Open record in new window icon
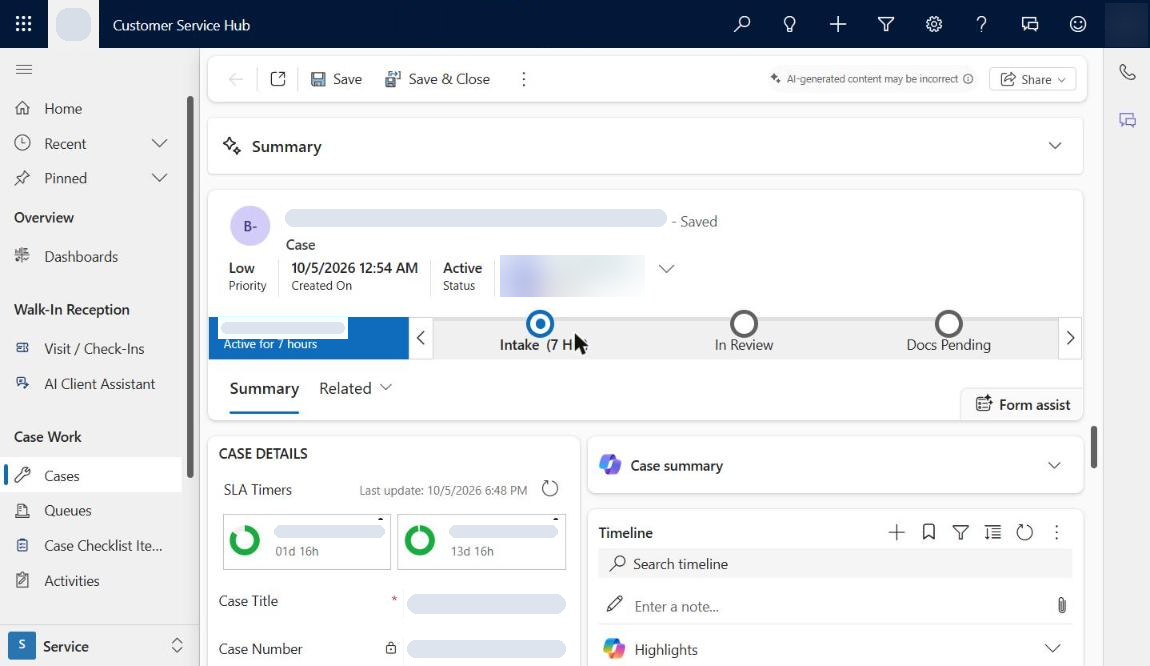Image resolution: width=1150 pixels, height=666 pixels. [x=278, y=79]
